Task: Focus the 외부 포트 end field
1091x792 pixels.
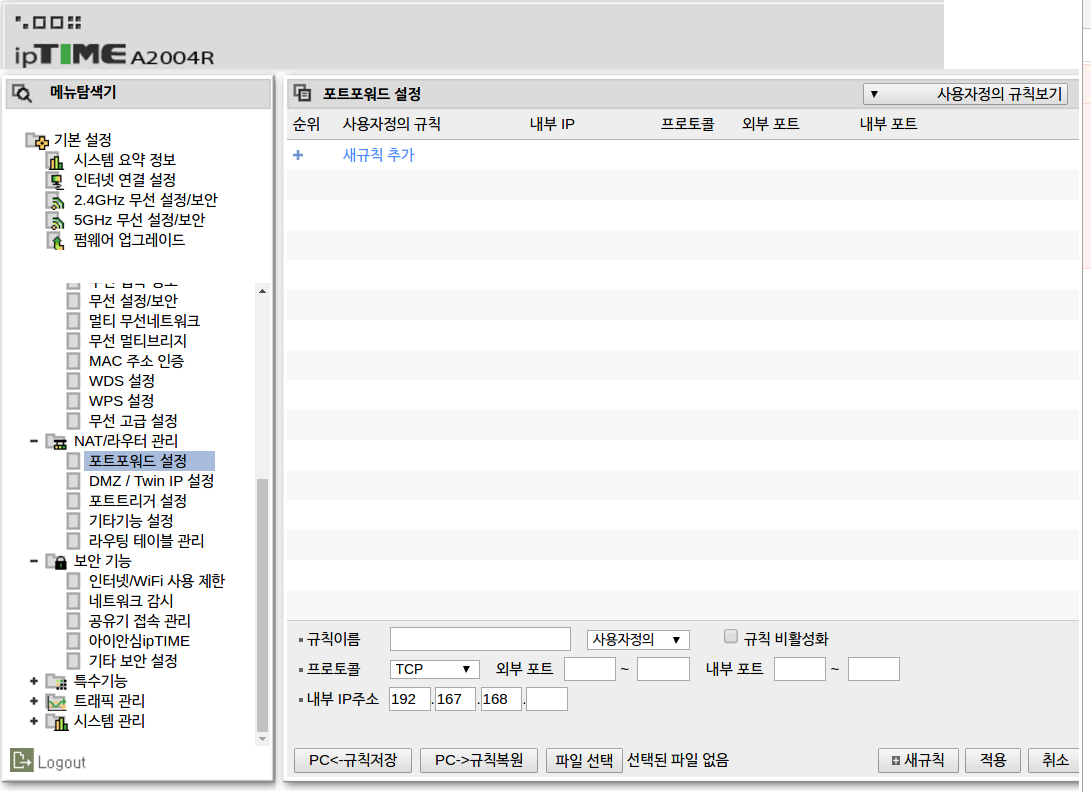Action: click(663, 669)
